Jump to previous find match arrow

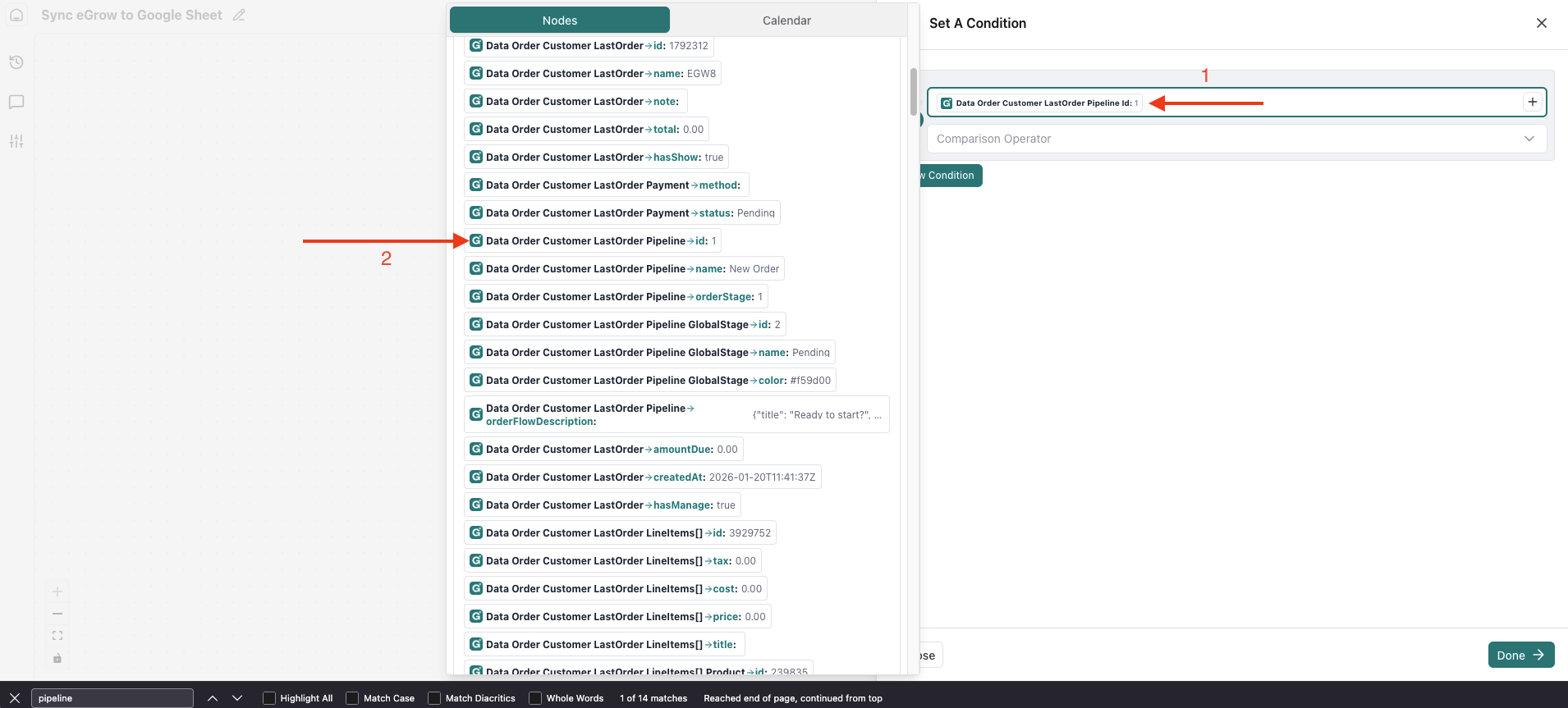click(x=213, y=698)
